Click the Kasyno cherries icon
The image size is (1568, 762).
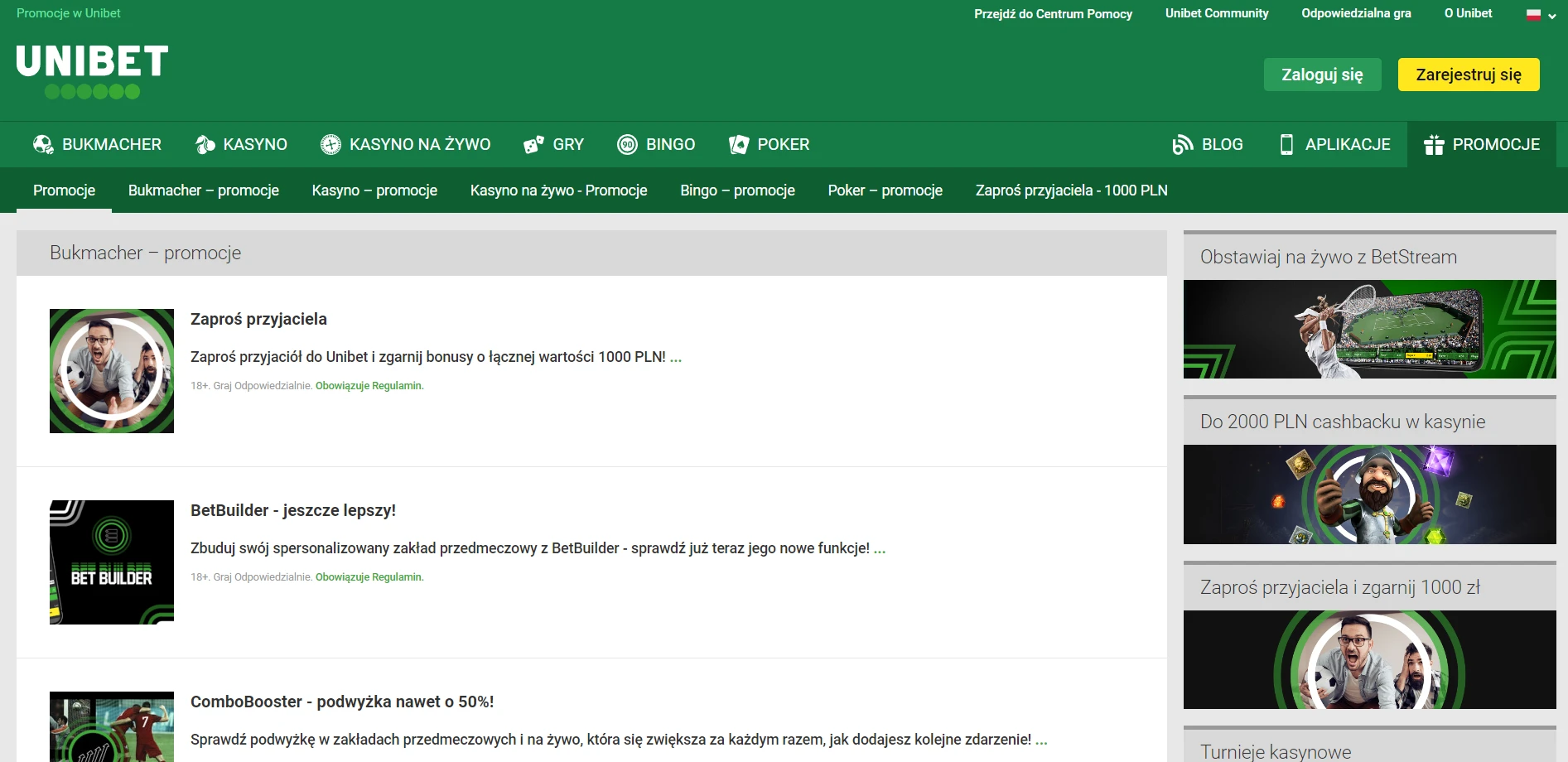coord(205,145)
